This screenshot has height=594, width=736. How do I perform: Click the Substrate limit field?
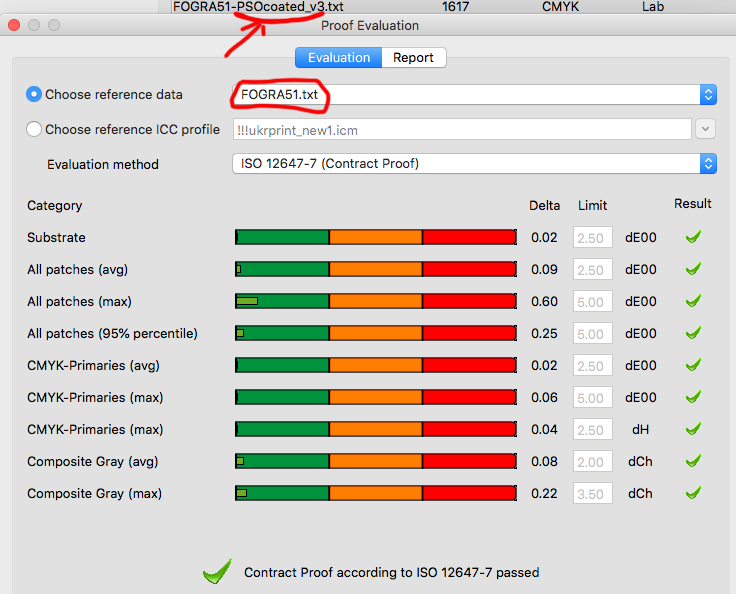[593, 238]
